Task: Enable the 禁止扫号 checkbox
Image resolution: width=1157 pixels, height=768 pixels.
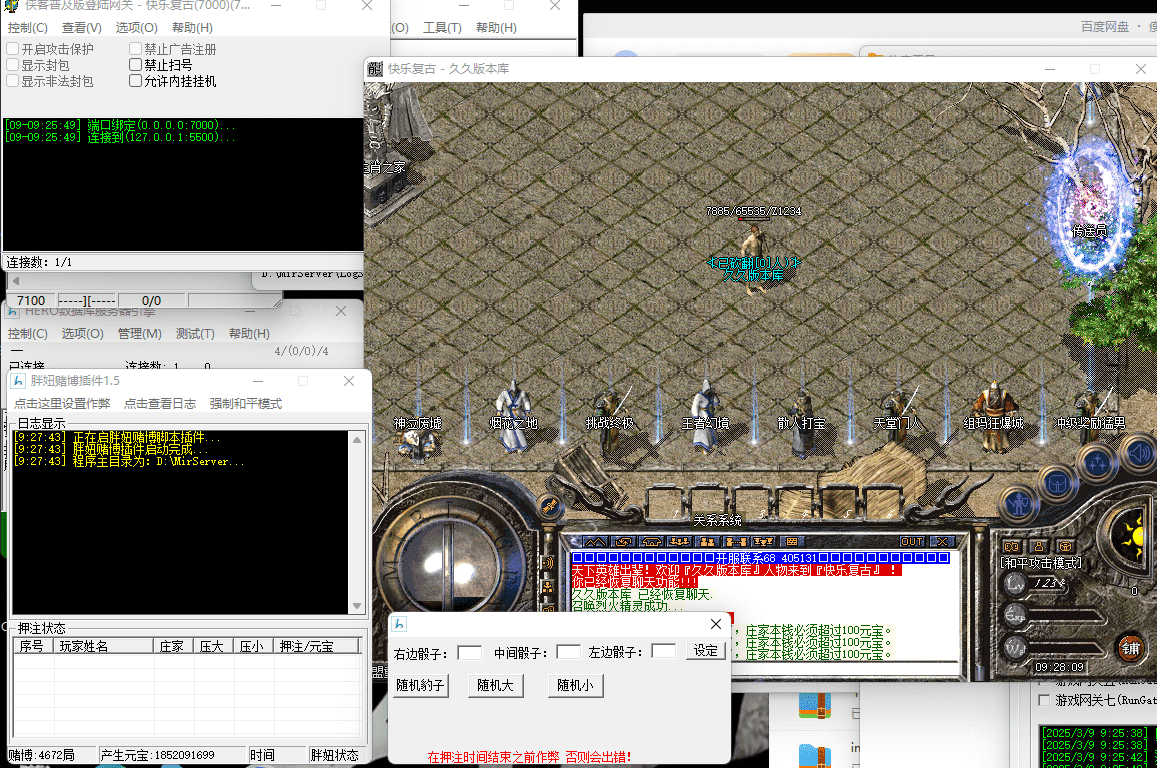Action: click(x=136, y=65)
